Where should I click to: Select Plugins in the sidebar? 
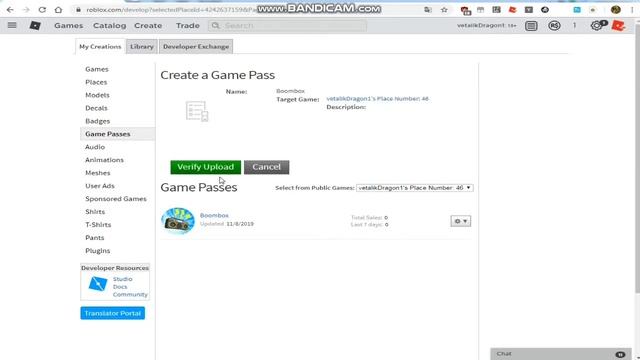98,251
